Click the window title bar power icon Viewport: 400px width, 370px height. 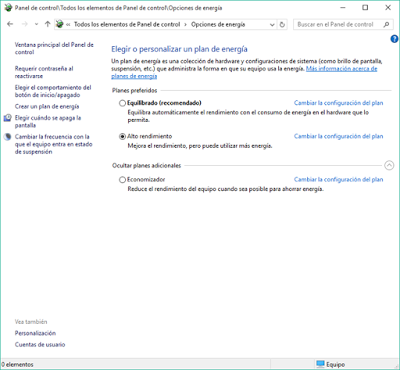coord(8,8)
